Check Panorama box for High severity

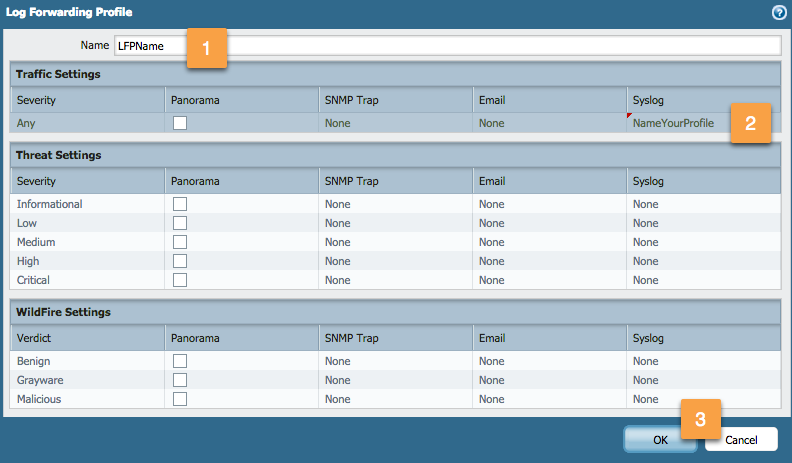pyautogui.click(x=180, y=261)
